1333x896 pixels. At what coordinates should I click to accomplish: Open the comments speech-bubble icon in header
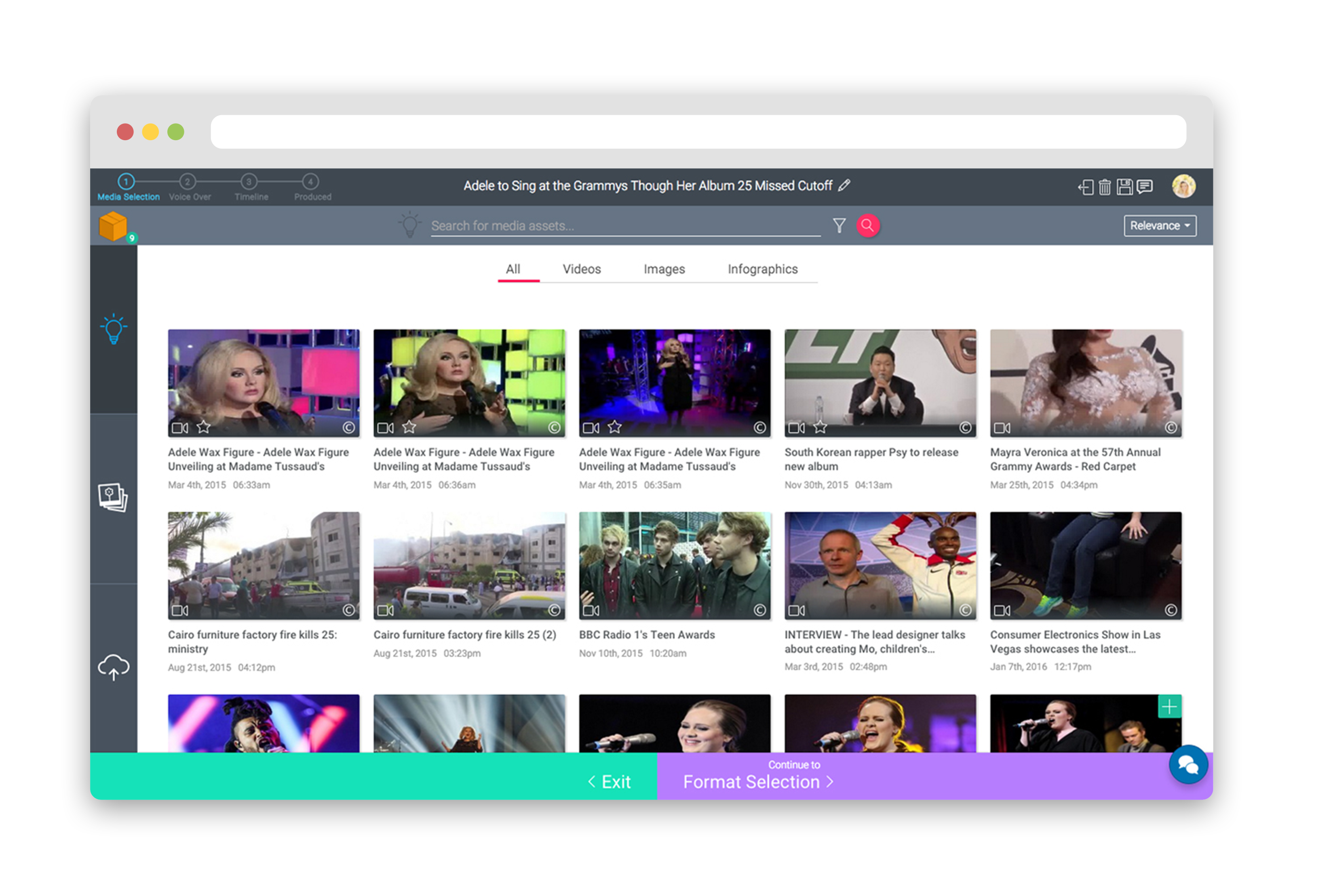tap(1144, 186)
